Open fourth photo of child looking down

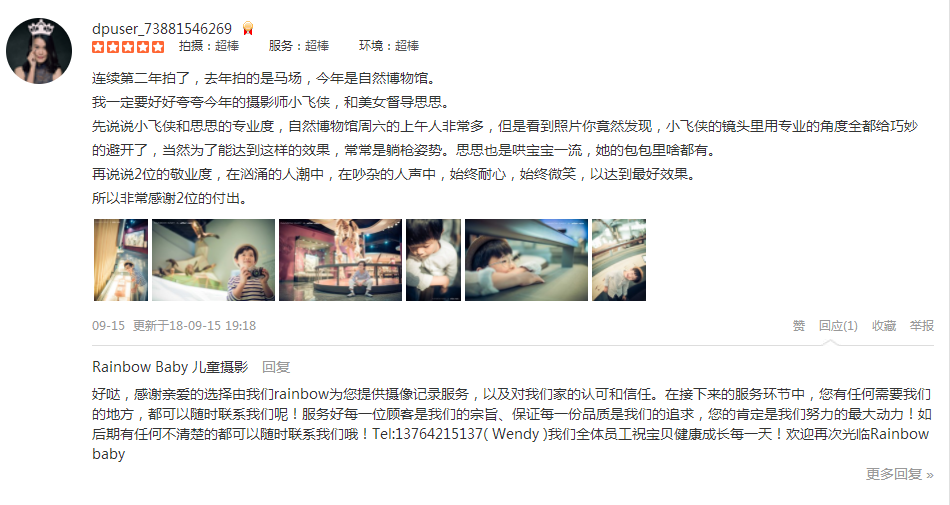tap(433, 260)
